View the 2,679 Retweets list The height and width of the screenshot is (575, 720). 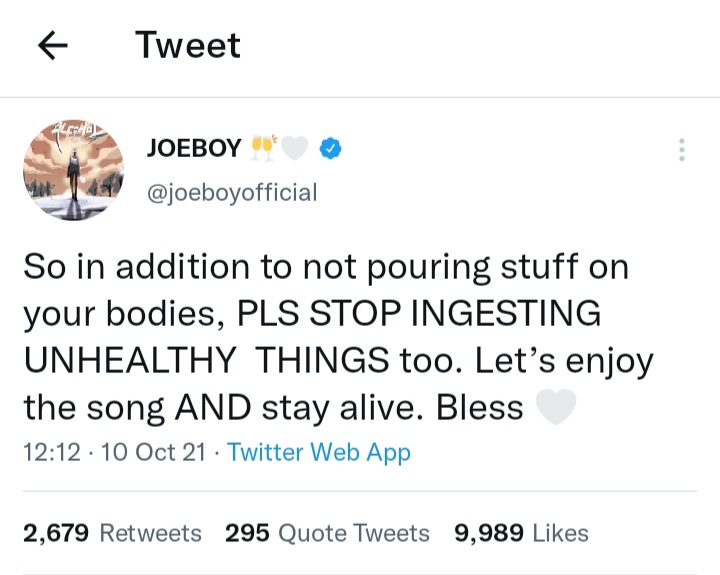pyautogui.click(x=112, y=534)
